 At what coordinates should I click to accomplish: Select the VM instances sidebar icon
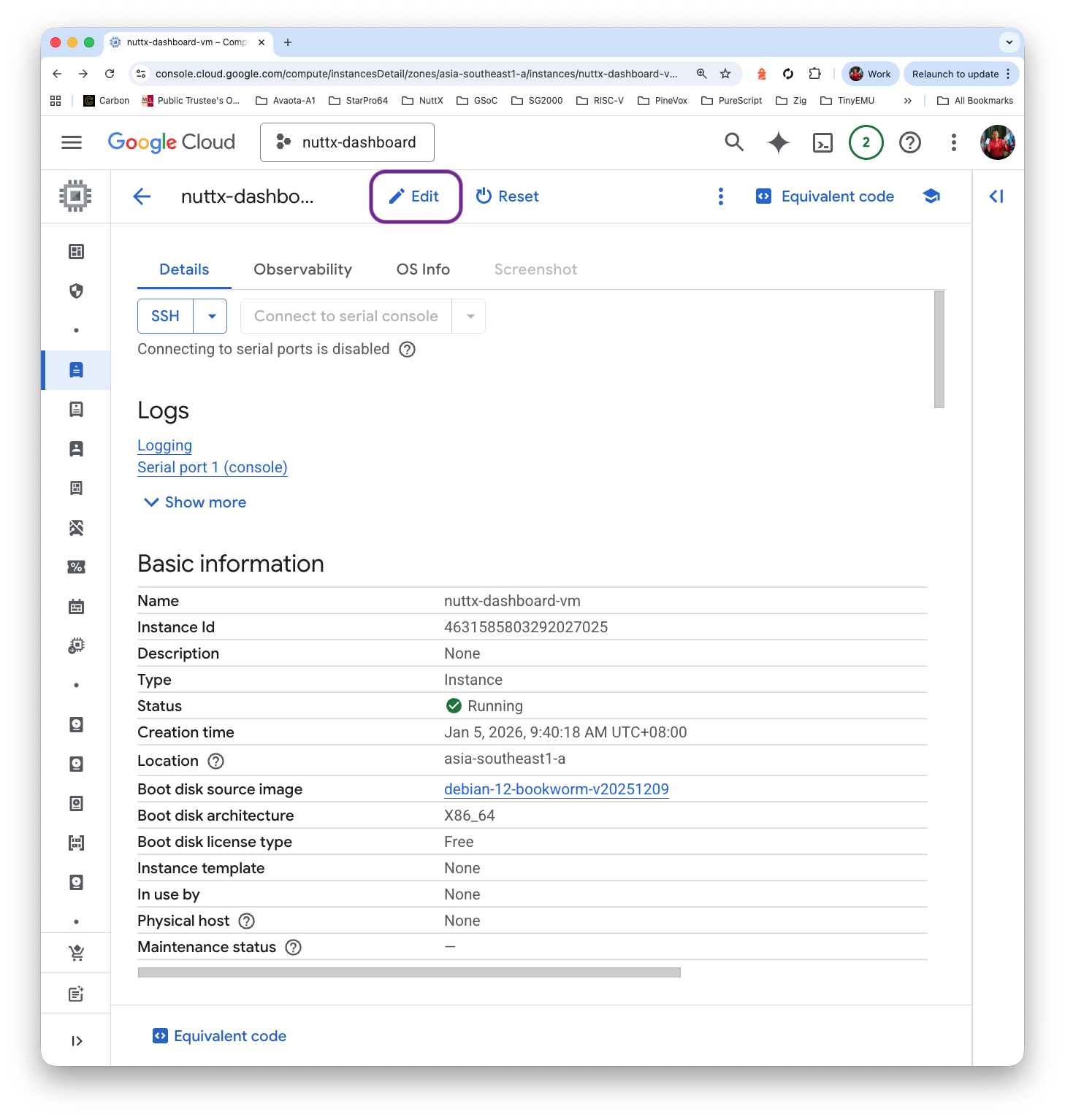[76, 369]
